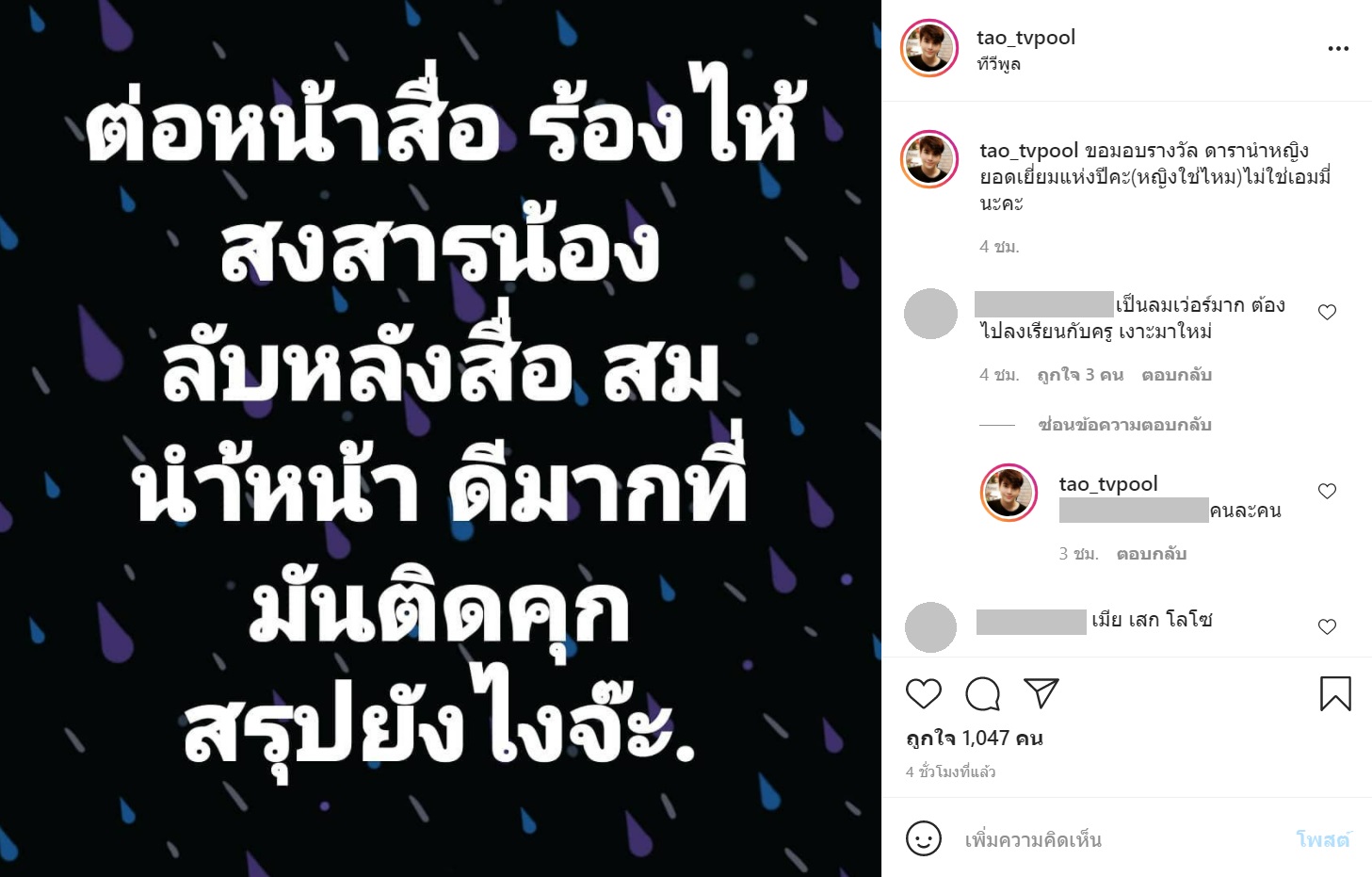This screenshot has height=877, width=1372.
Task: View the 'ถูกใจ 1,047 คน' likes list
Action: point(975,738)
